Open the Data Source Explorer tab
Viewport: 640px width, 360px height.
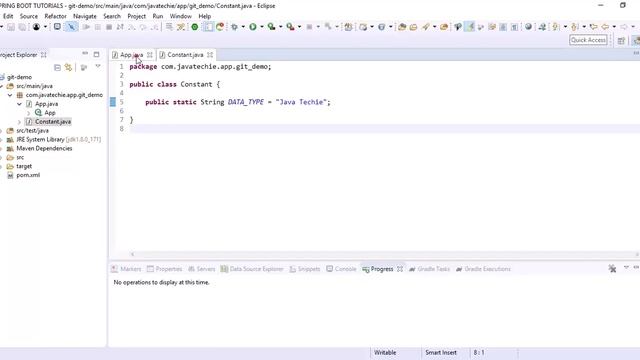[x=252, y=269]
